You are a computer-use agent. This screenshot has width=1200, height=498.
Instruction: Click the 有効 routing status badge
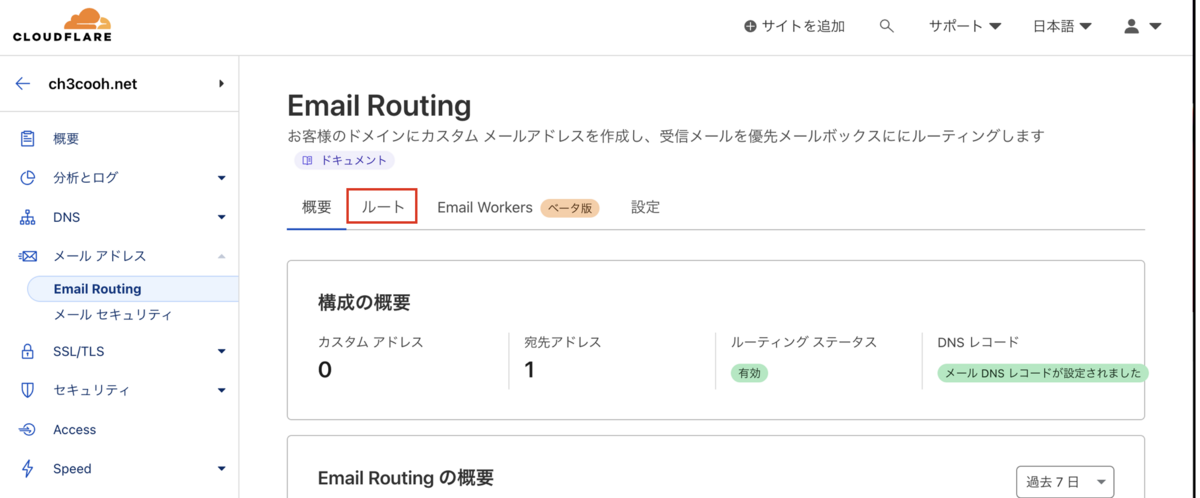pyautogui.click(x=749, y=373)
